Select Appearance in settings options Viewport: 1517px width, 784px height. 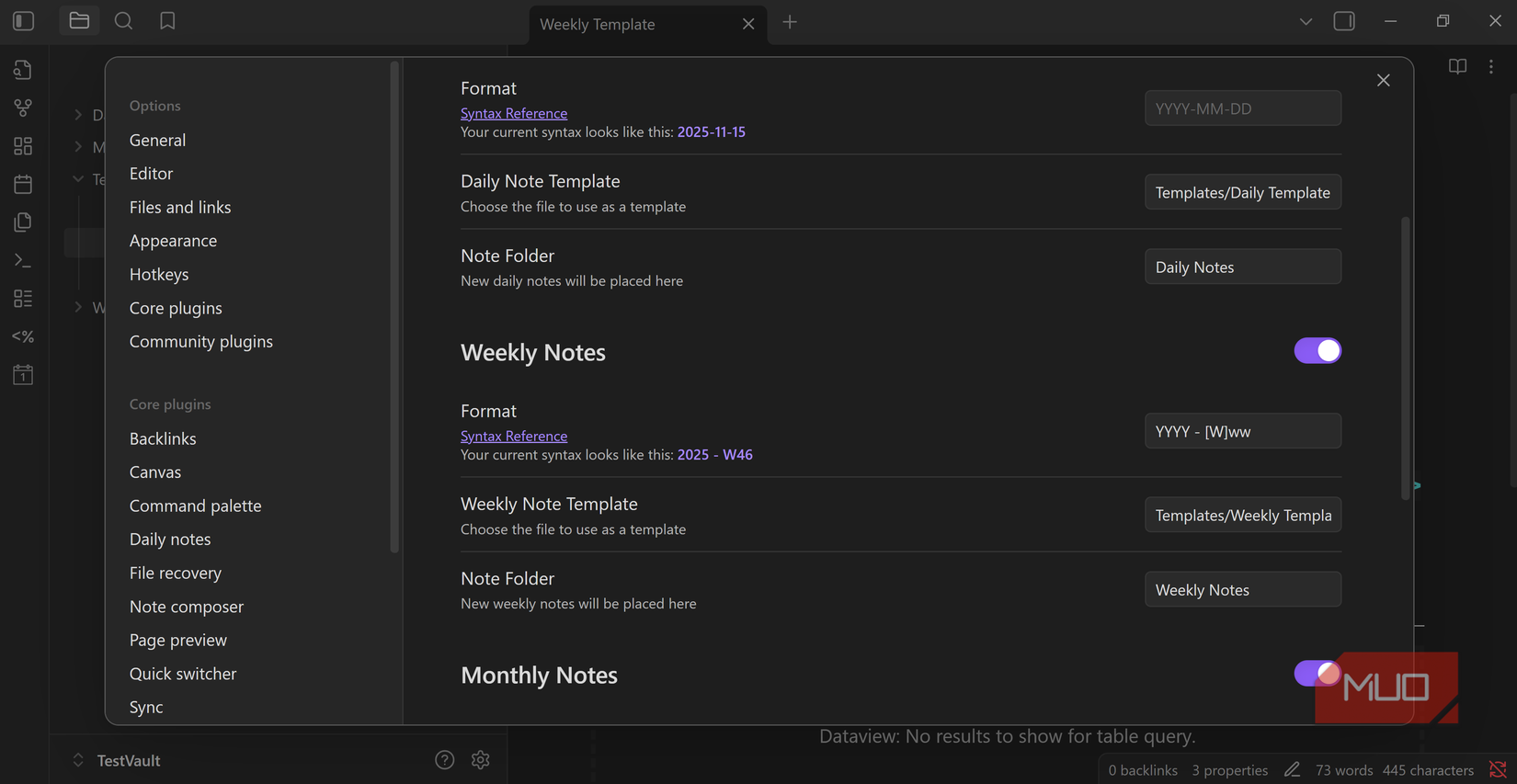point(173,241)
